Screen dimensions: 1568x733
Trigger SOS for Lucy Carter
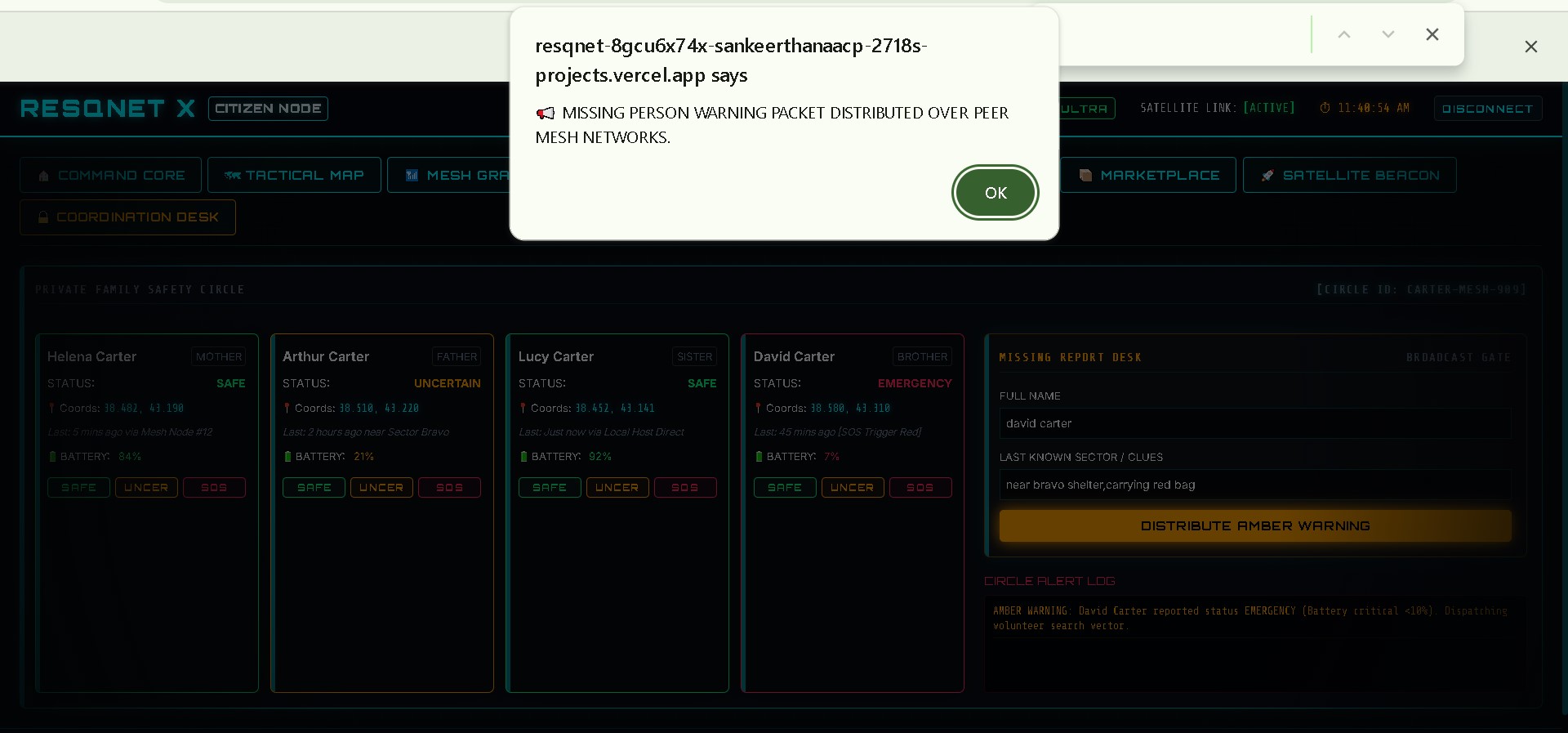(x=685, y=488)
